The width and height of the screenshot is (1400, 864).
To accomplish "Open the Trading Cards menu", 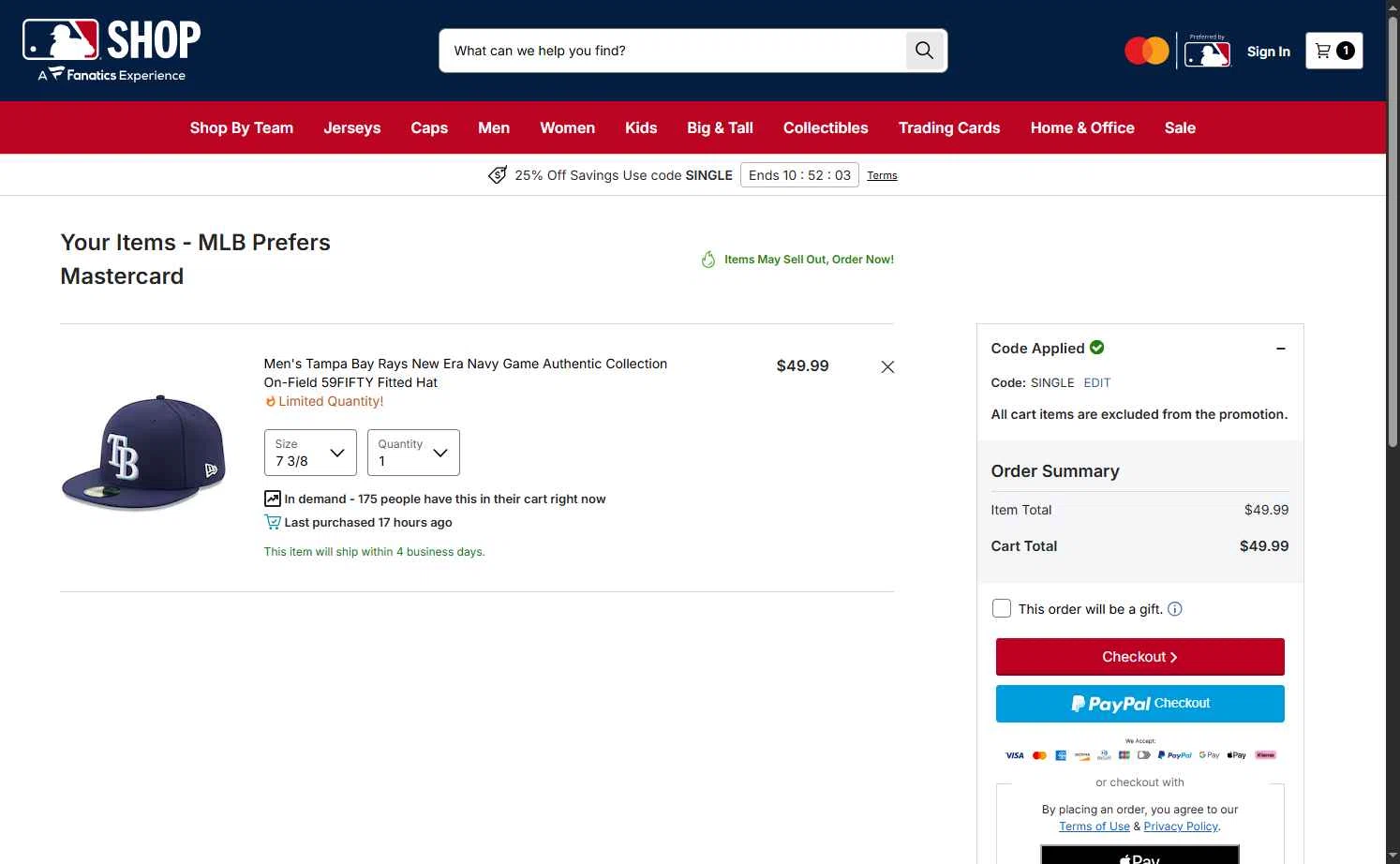I will point(949,127).
